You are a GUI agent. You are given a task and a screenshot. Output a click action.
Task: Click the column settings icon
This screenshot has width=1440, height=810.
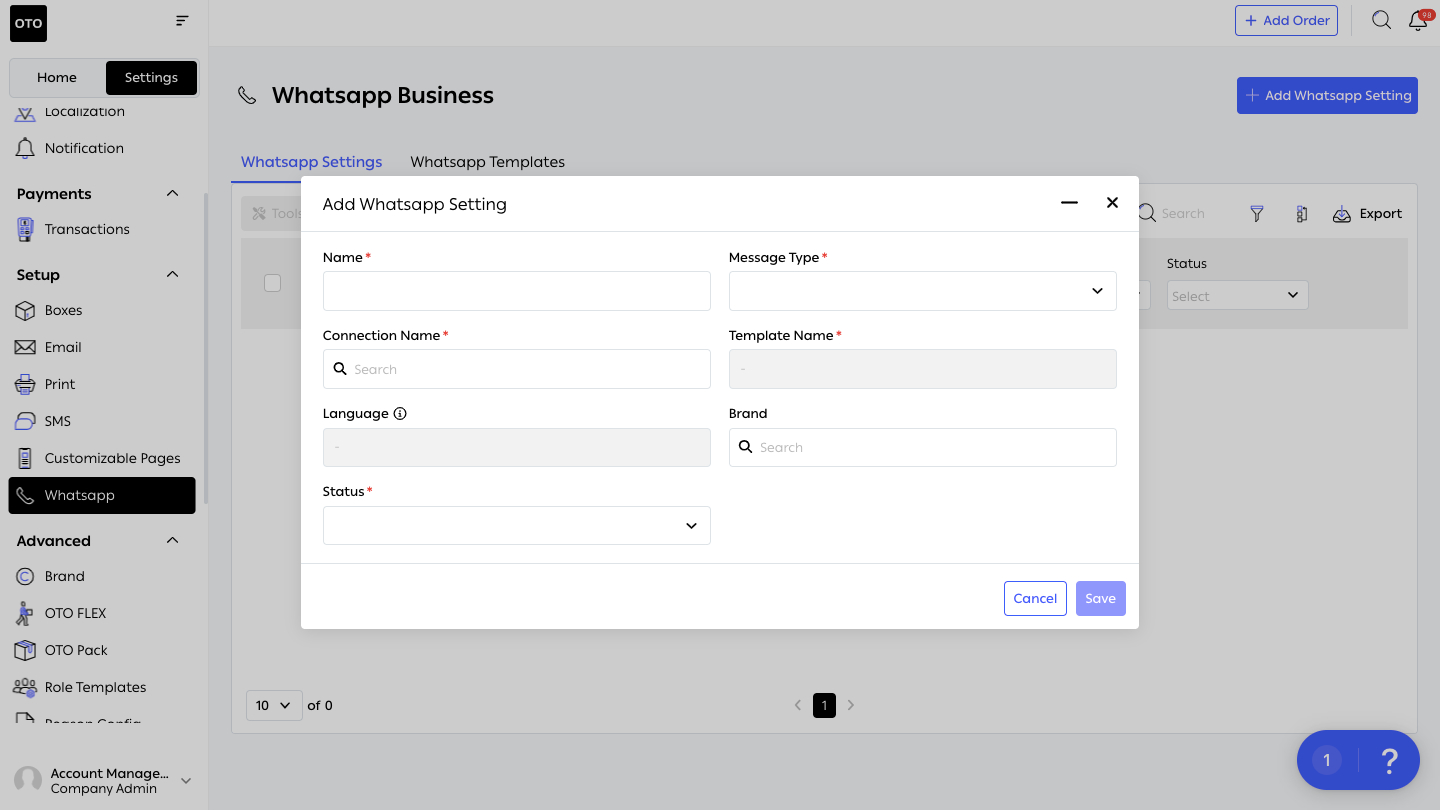1301,214
